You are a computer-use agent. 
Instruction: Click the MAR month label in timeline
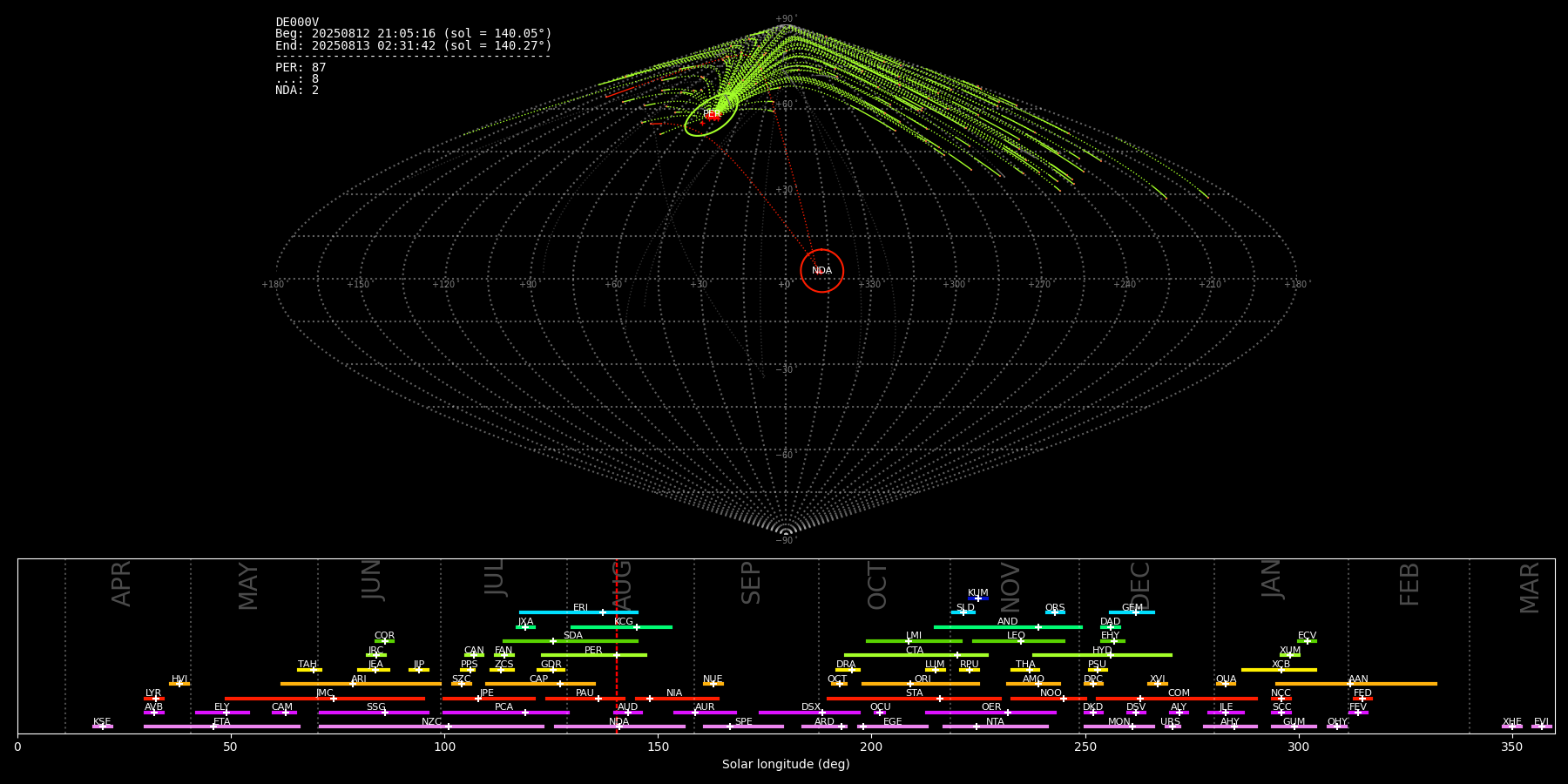pos(1530,588)
